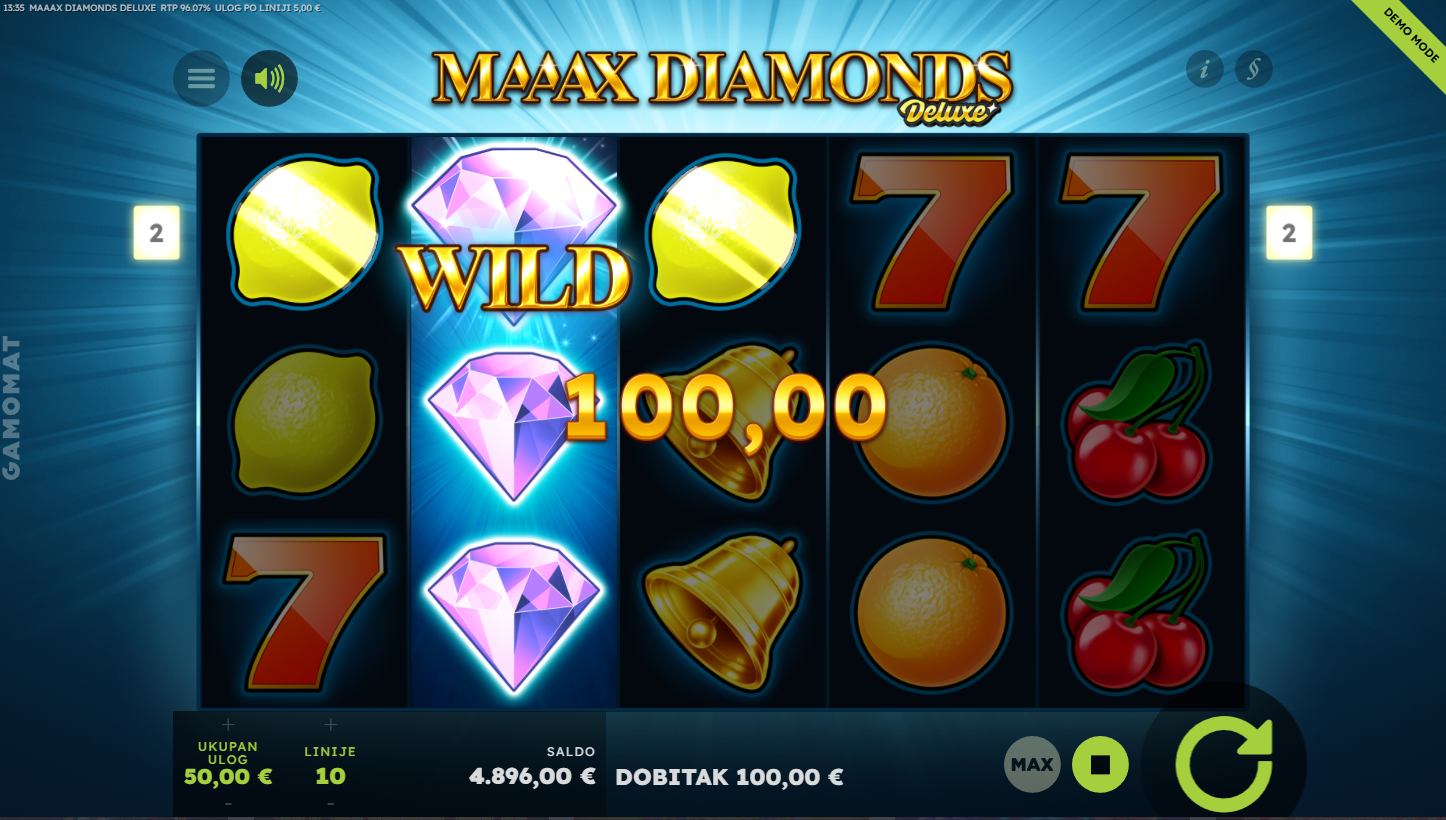Click the WILD diamond symbol
Image resolution: width=1446 pixels, height=820 pixels.
[514, 236]
